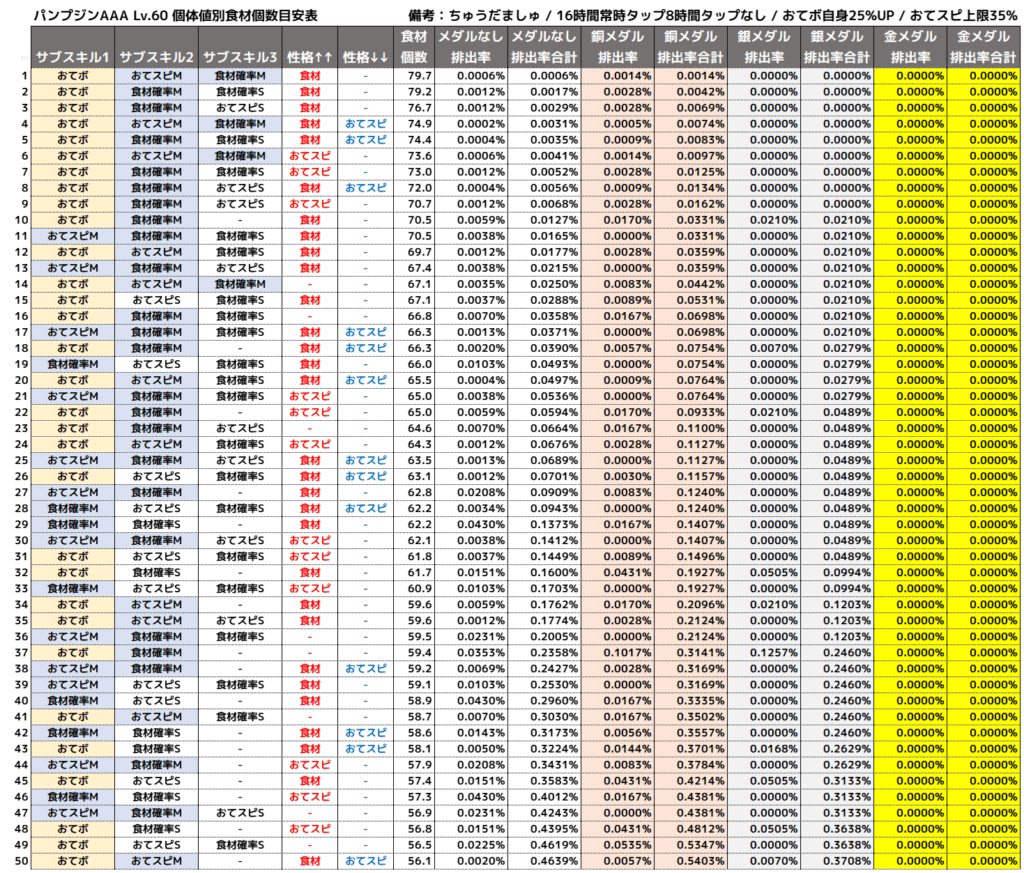
Task: Click the 0.1017% bronze rate cell
Action: (626, 652)
